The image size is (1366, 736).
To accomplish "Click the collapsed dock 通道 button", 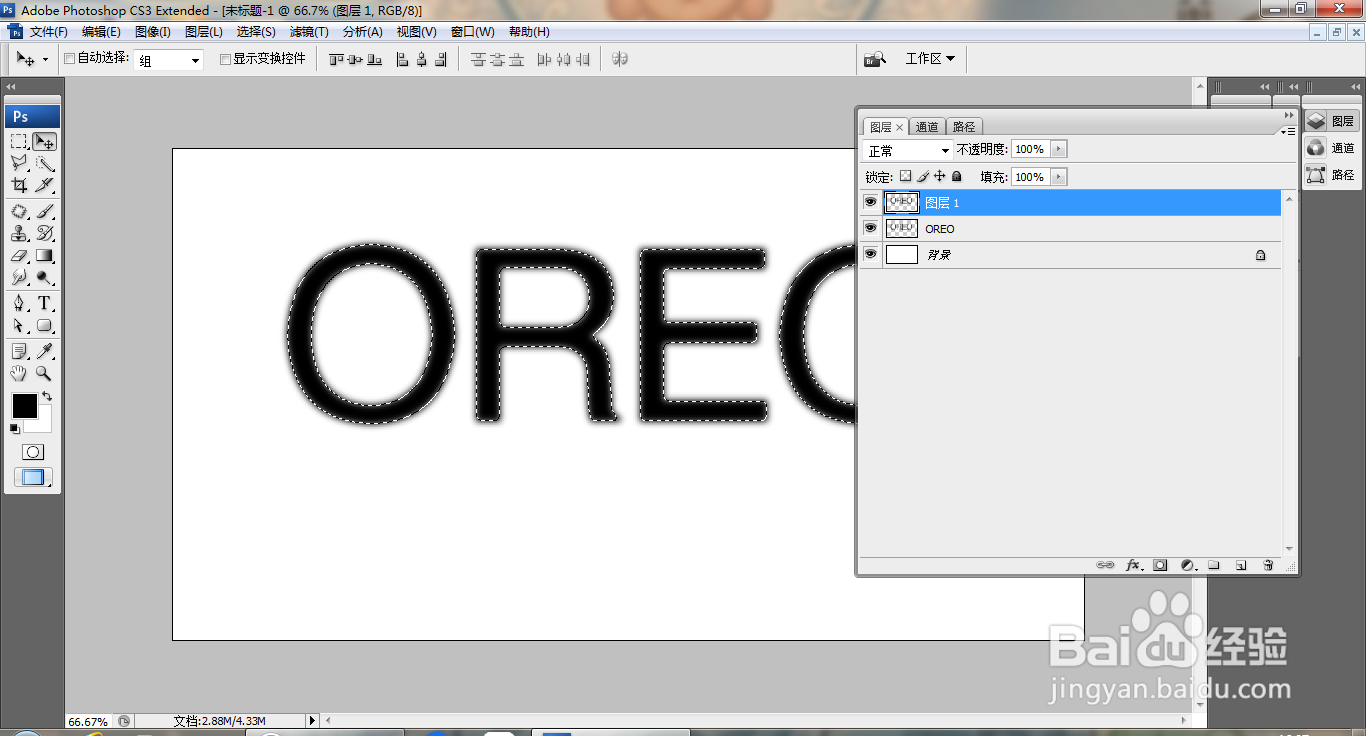I will tap(1332, 148).
